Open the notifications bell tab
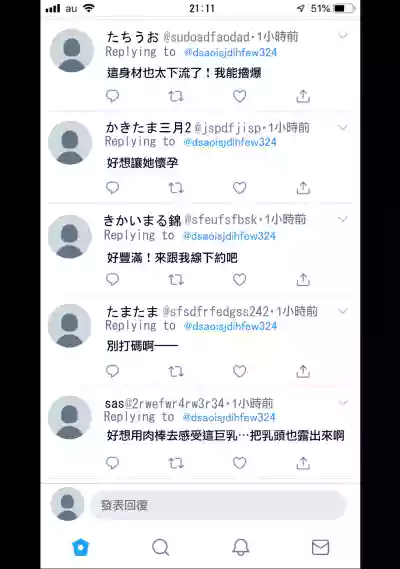 pos(241,547)
